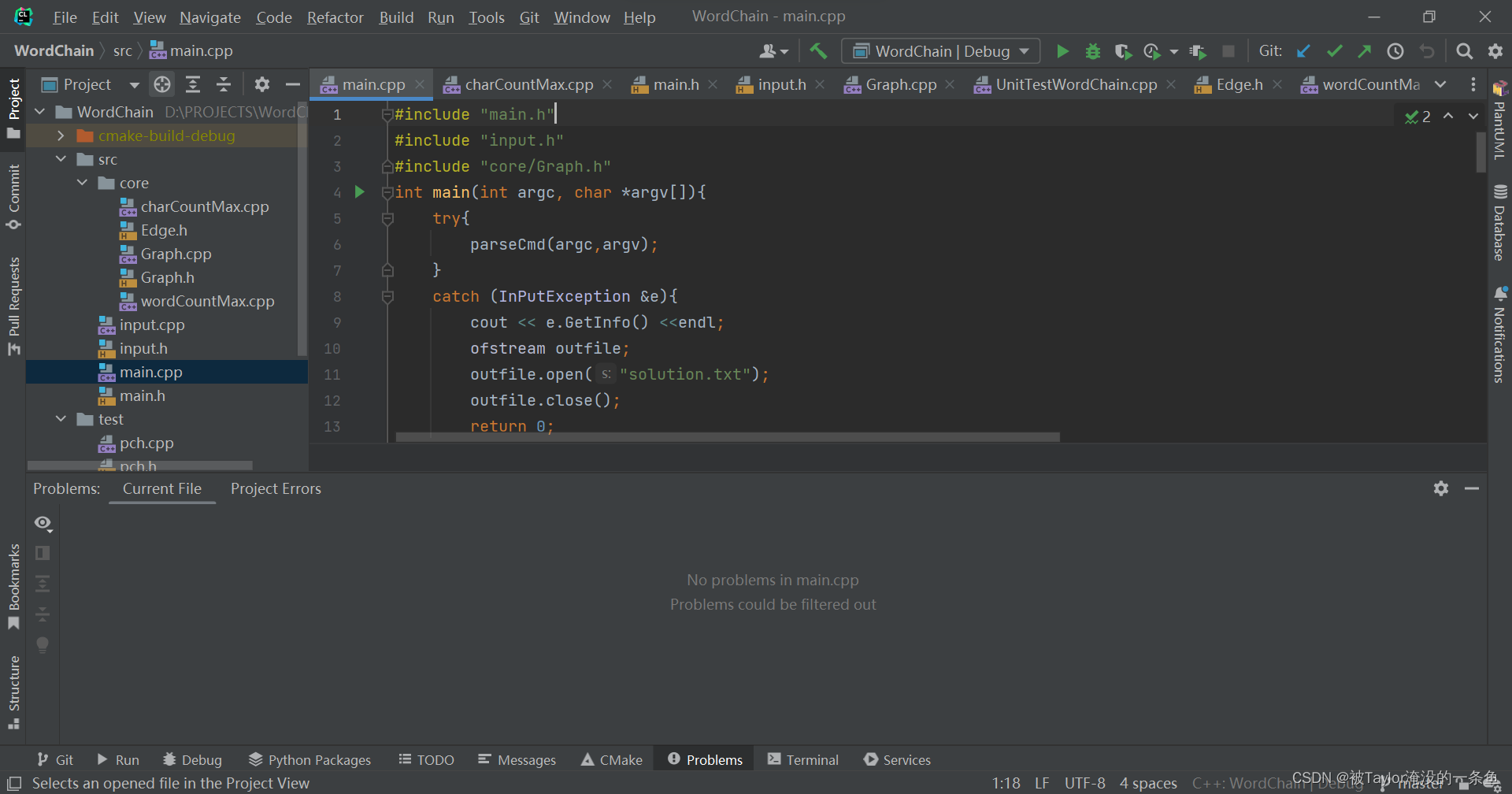Open Search Everywhere magnifier

pyautogui.click(x=1465, y=51)
